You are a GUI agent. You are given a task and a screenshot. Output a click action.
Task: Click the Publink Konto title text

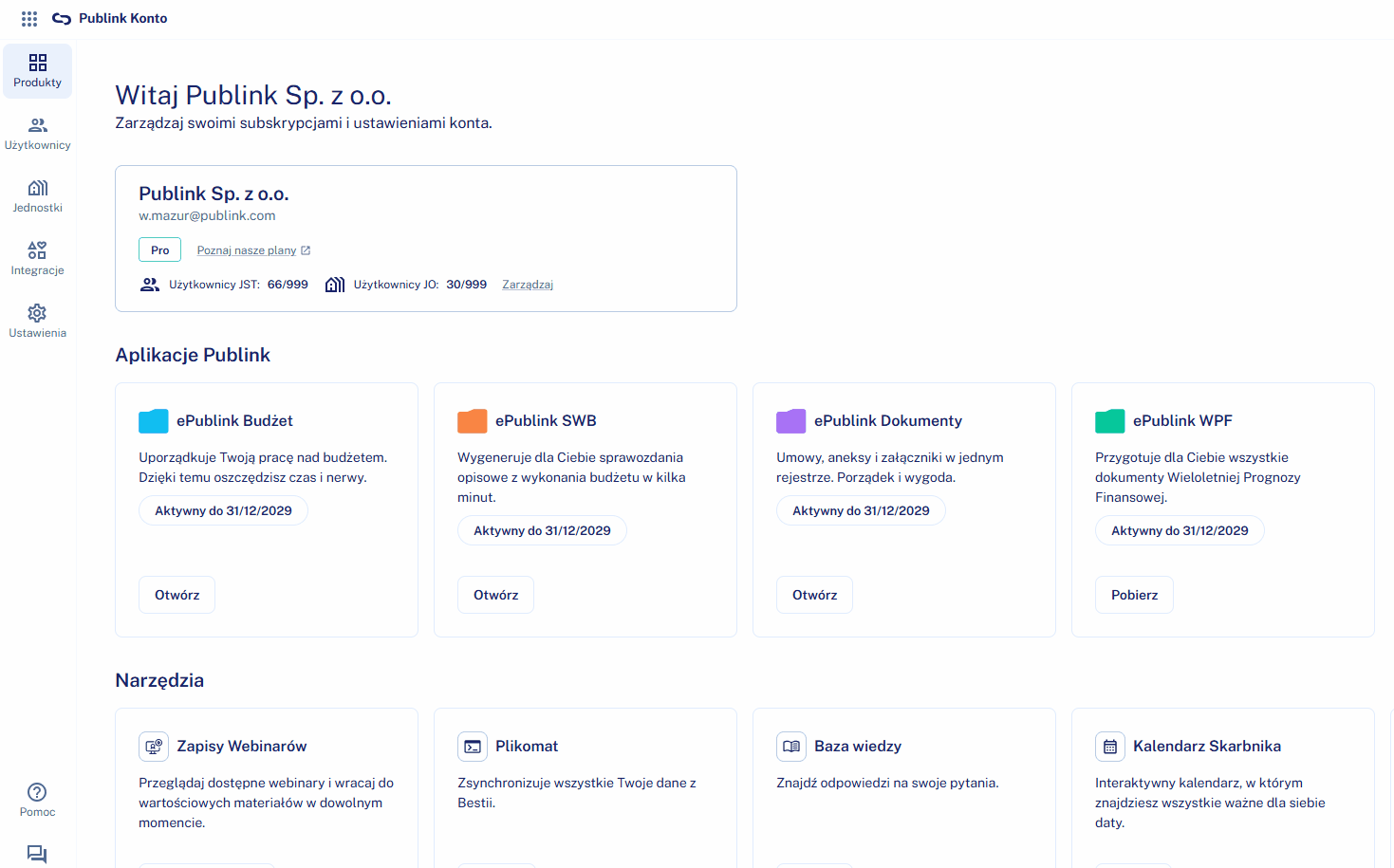123,18
